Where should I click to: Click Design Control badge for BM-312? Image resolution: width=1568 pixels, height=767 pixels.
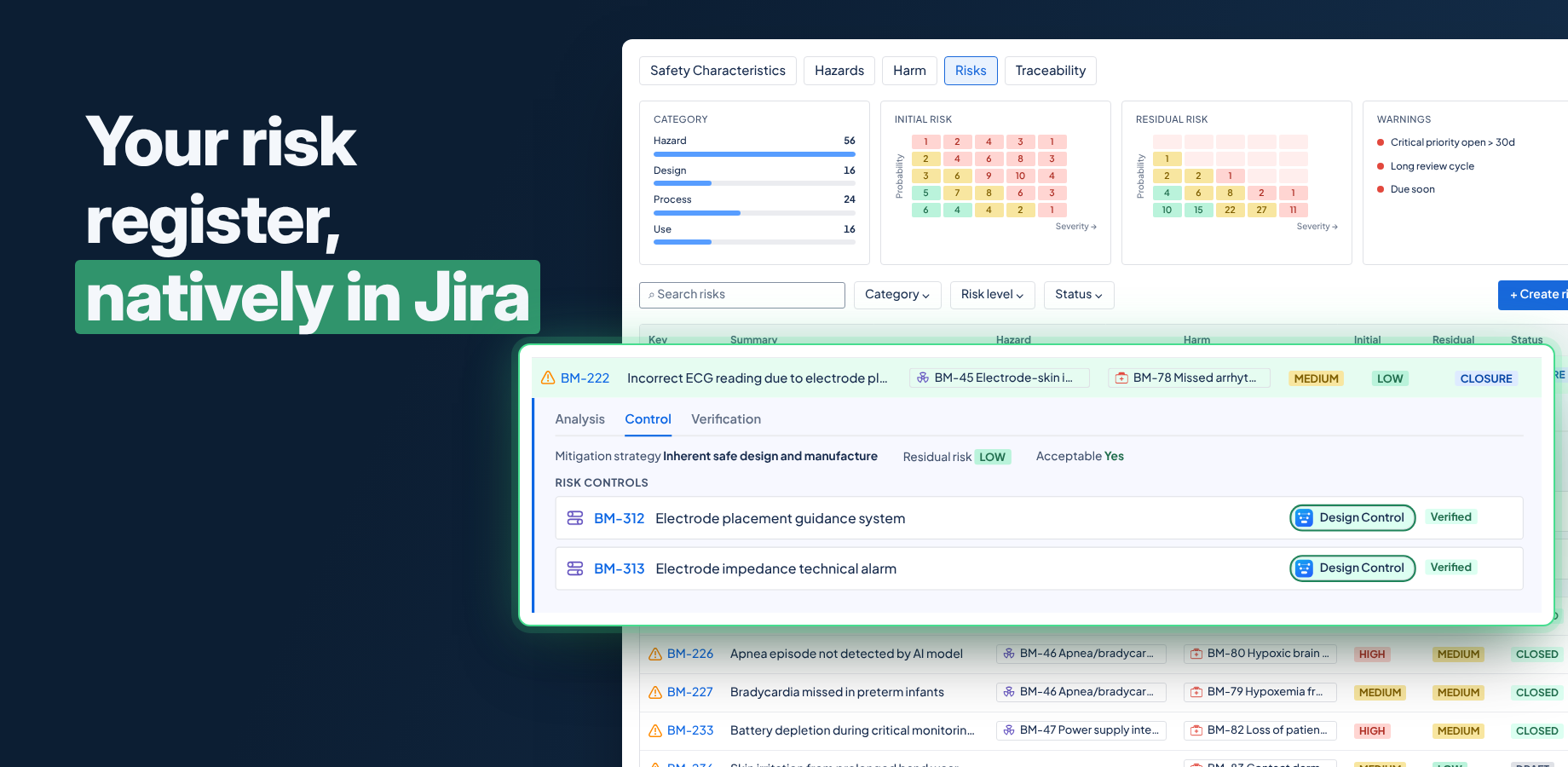1352,517
